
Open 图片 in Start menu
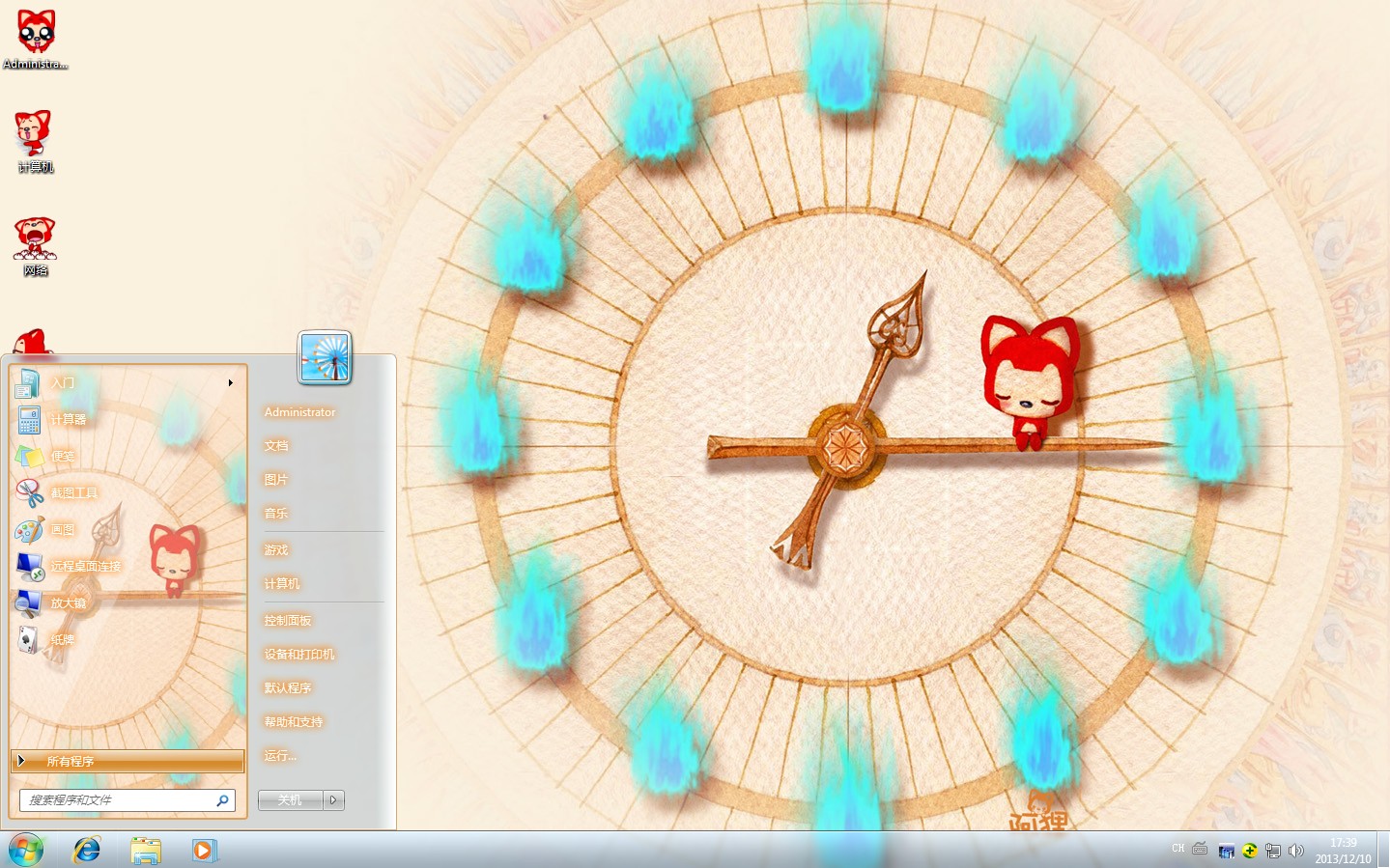276,480
